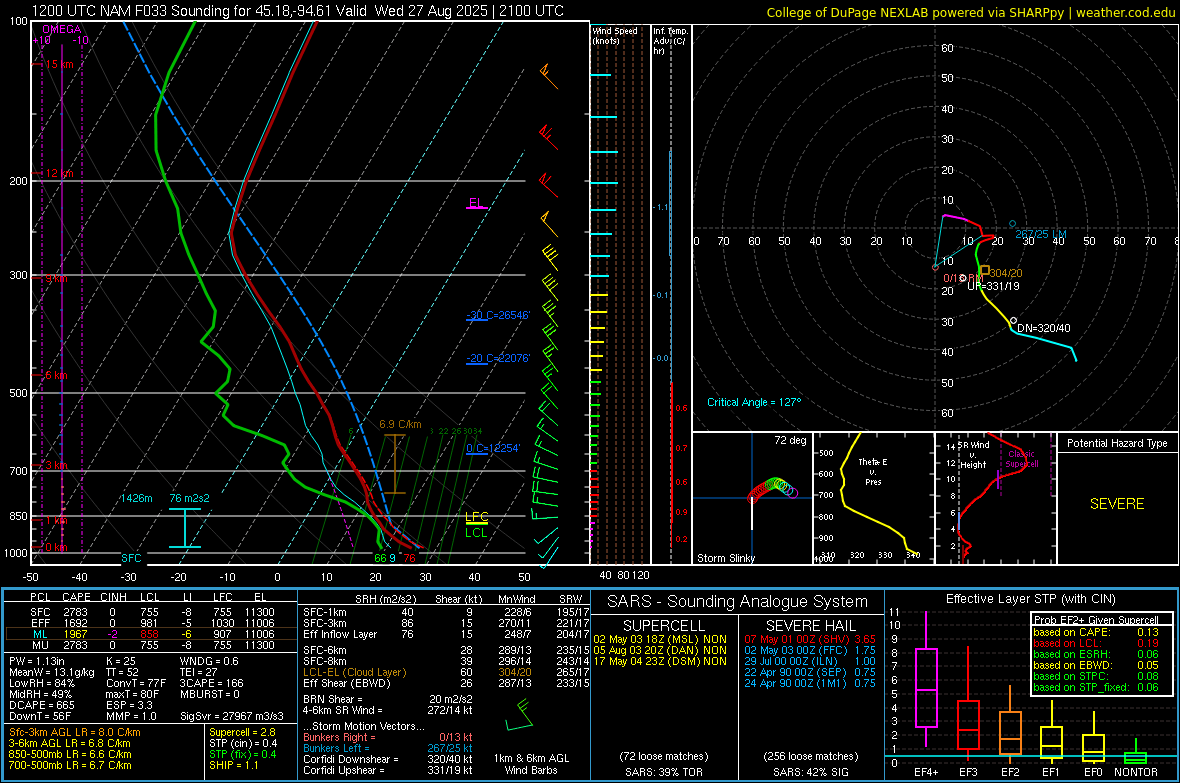The image size is (1180, 783).
Task: Click the "SARS - Sounding Analogue System" header
Action: (737, 602)
